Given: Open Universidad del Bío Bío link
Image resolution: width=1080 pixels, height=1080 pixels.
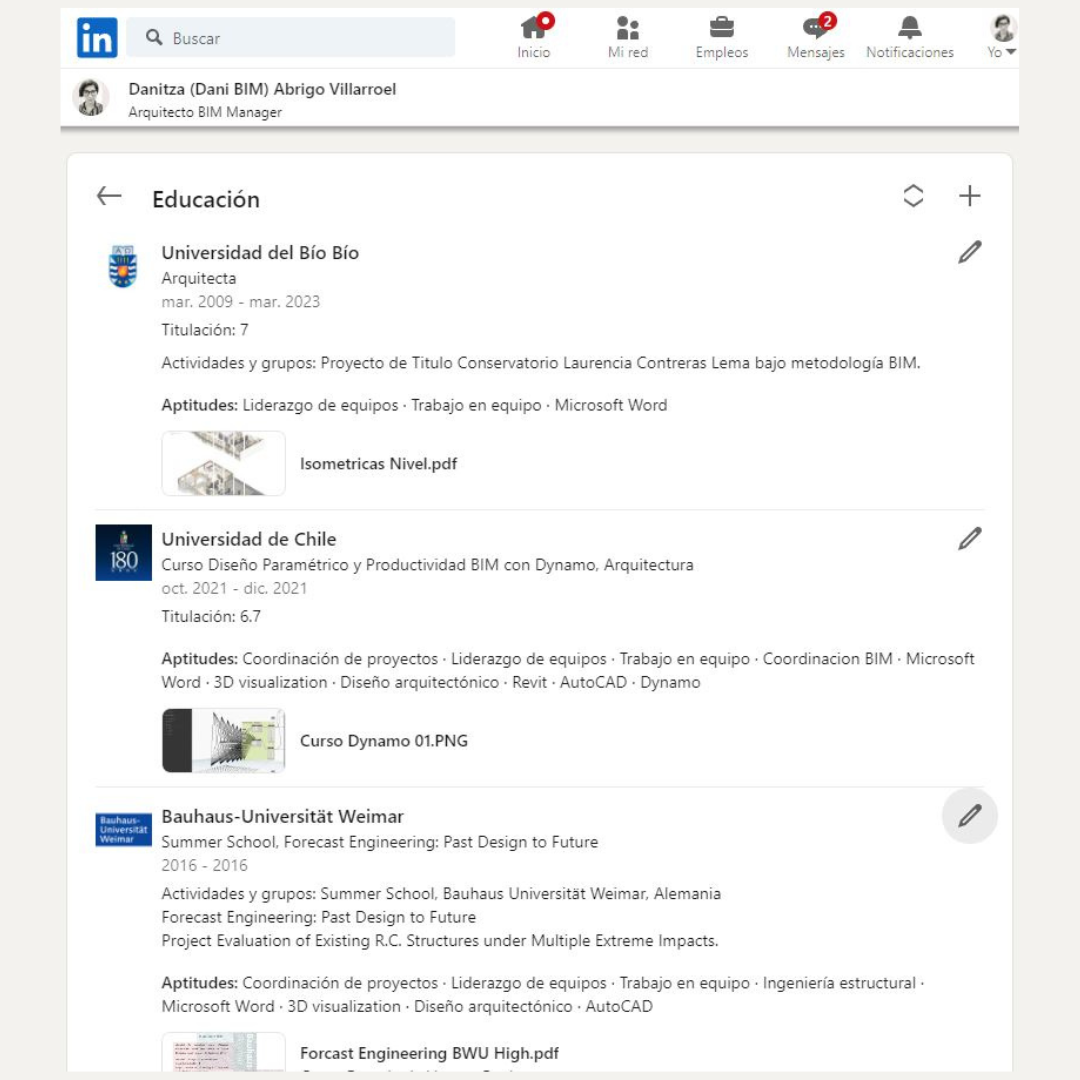Looking at the screenshot, I should [260, 253].
